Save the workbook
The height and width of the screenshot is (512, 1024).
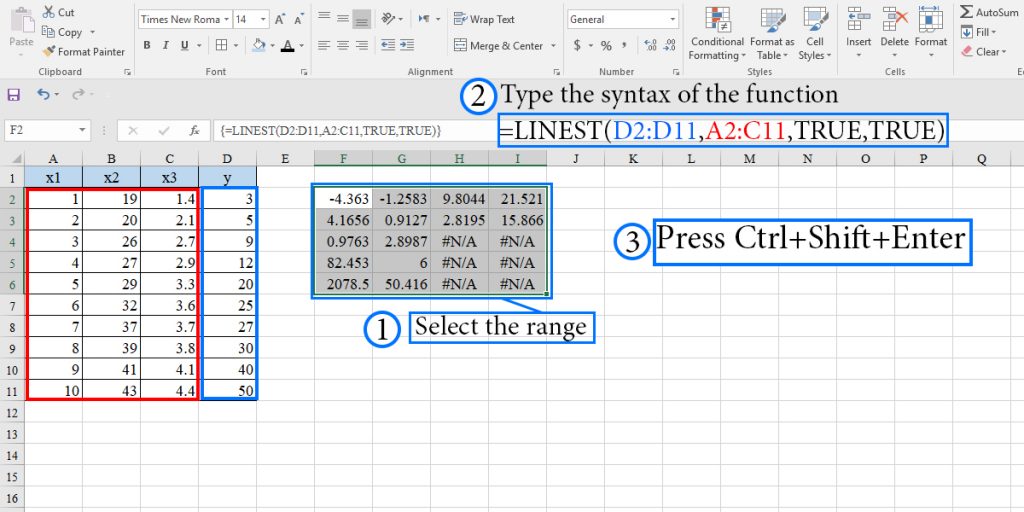coord(14,95)
